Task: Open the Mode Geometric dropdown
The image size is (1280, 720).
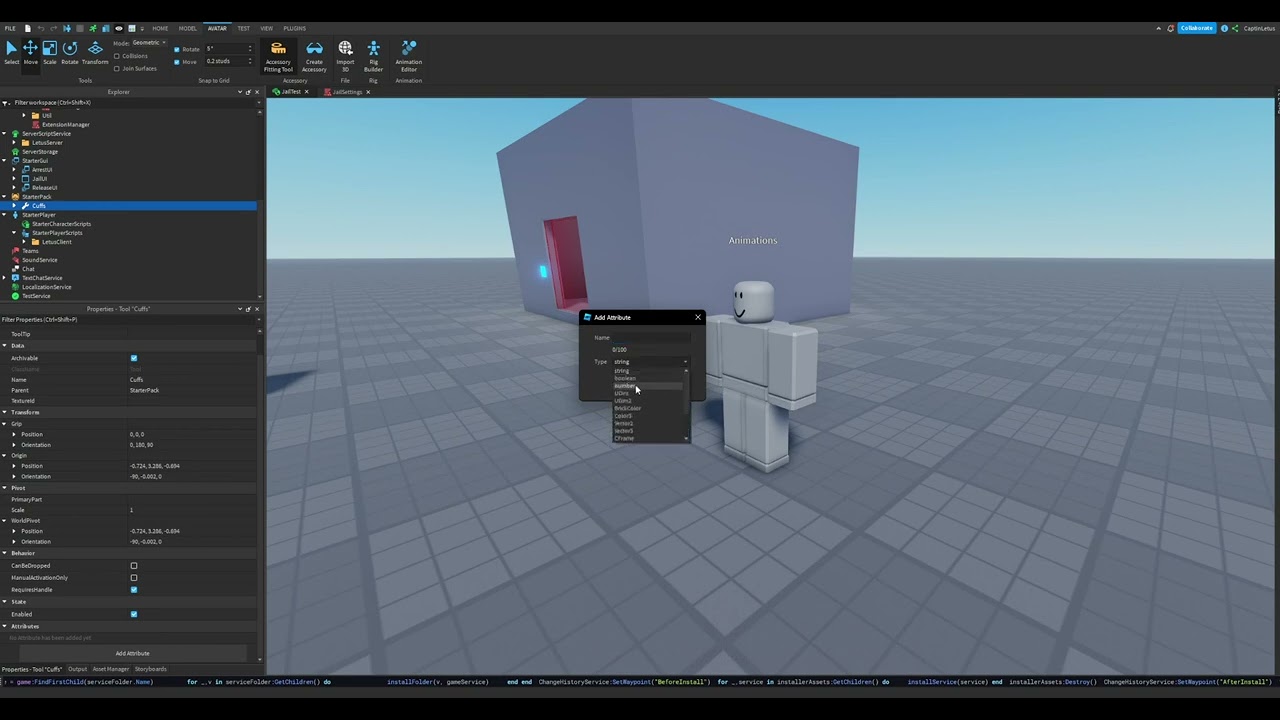Action: click(x=149, y=43)
